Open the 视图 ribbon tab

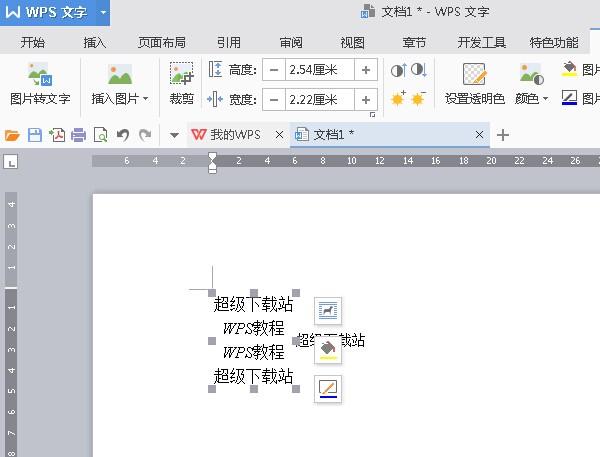coord(352,42)
